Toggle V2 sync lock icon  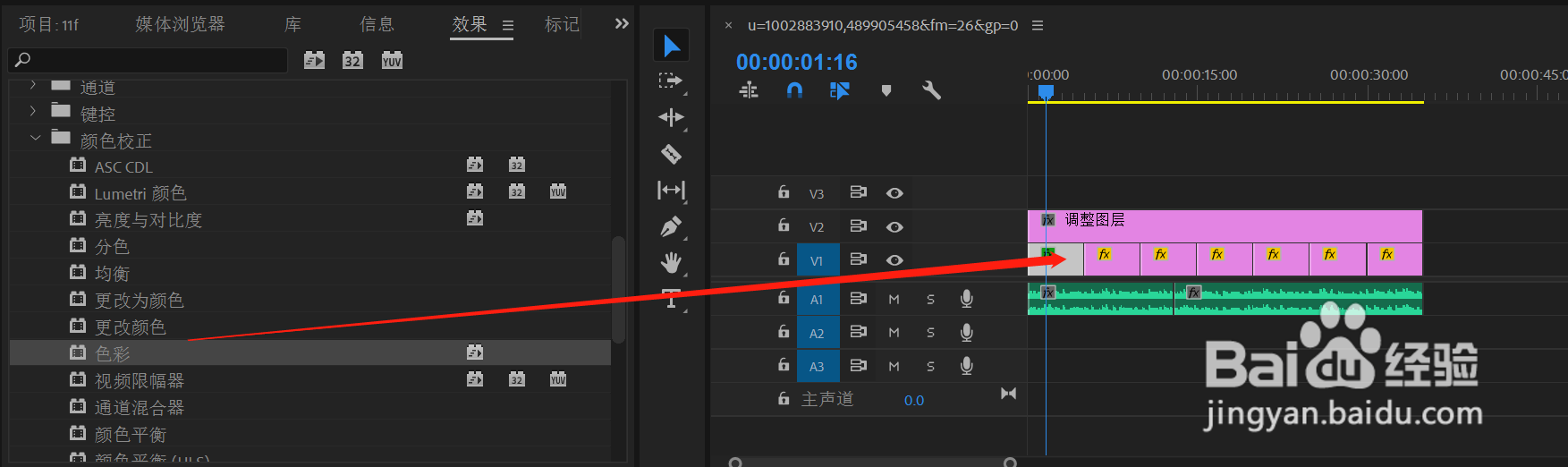pos(859,226)
